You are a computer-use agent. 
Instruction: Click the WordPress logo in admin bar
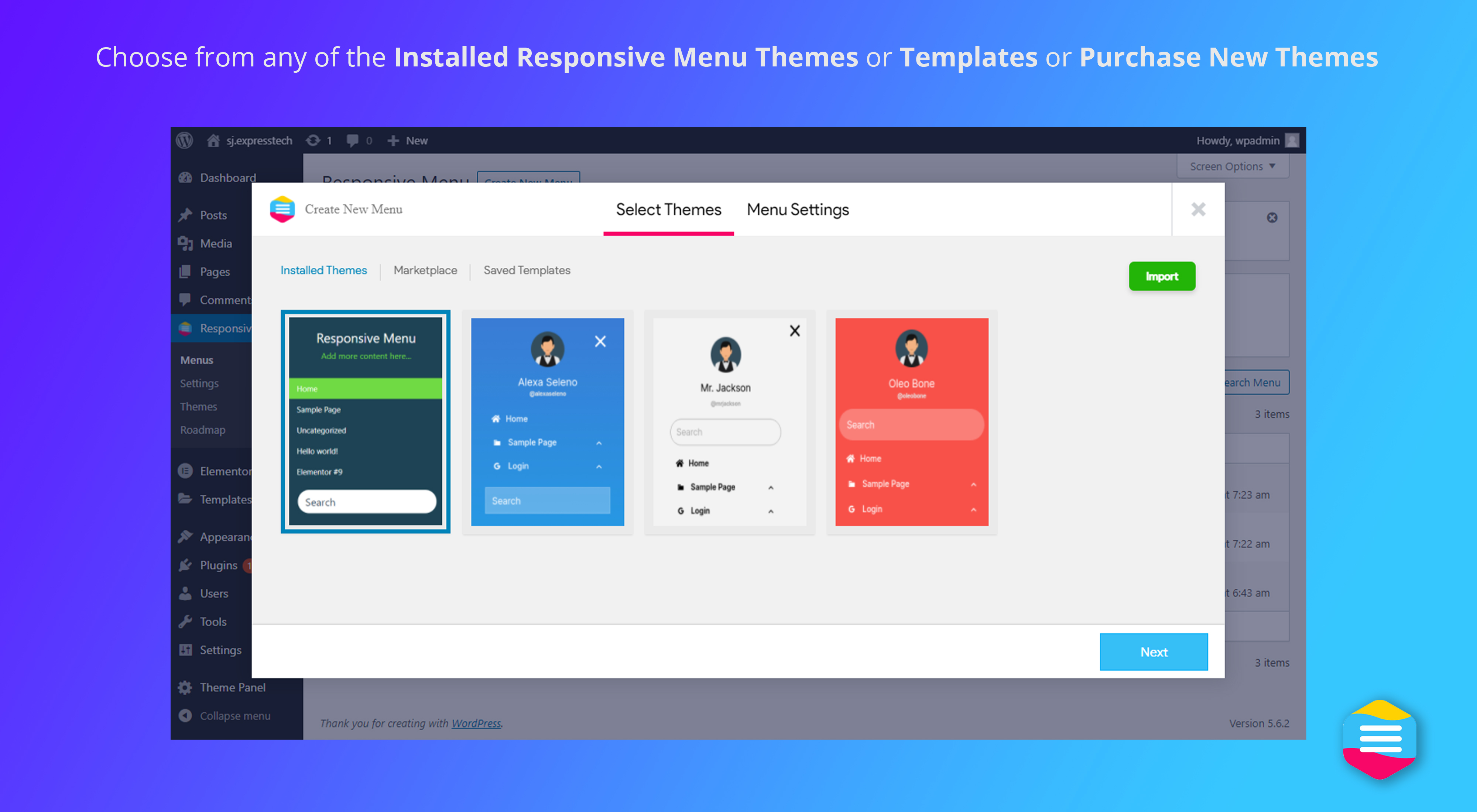tap(184, 140)
